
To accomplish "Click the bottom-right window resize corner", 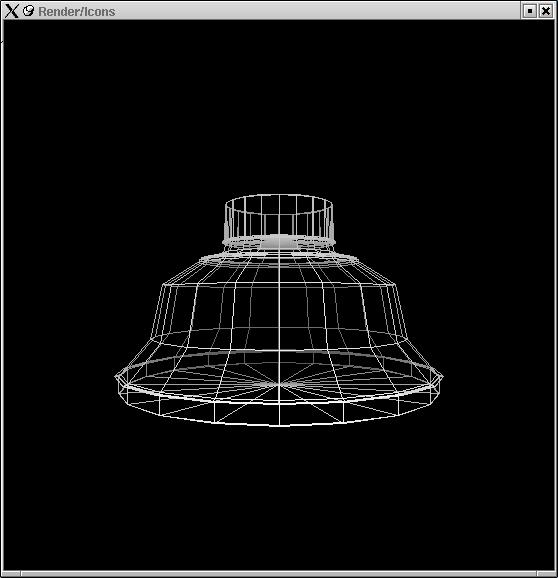I will [x=547, y=574].
